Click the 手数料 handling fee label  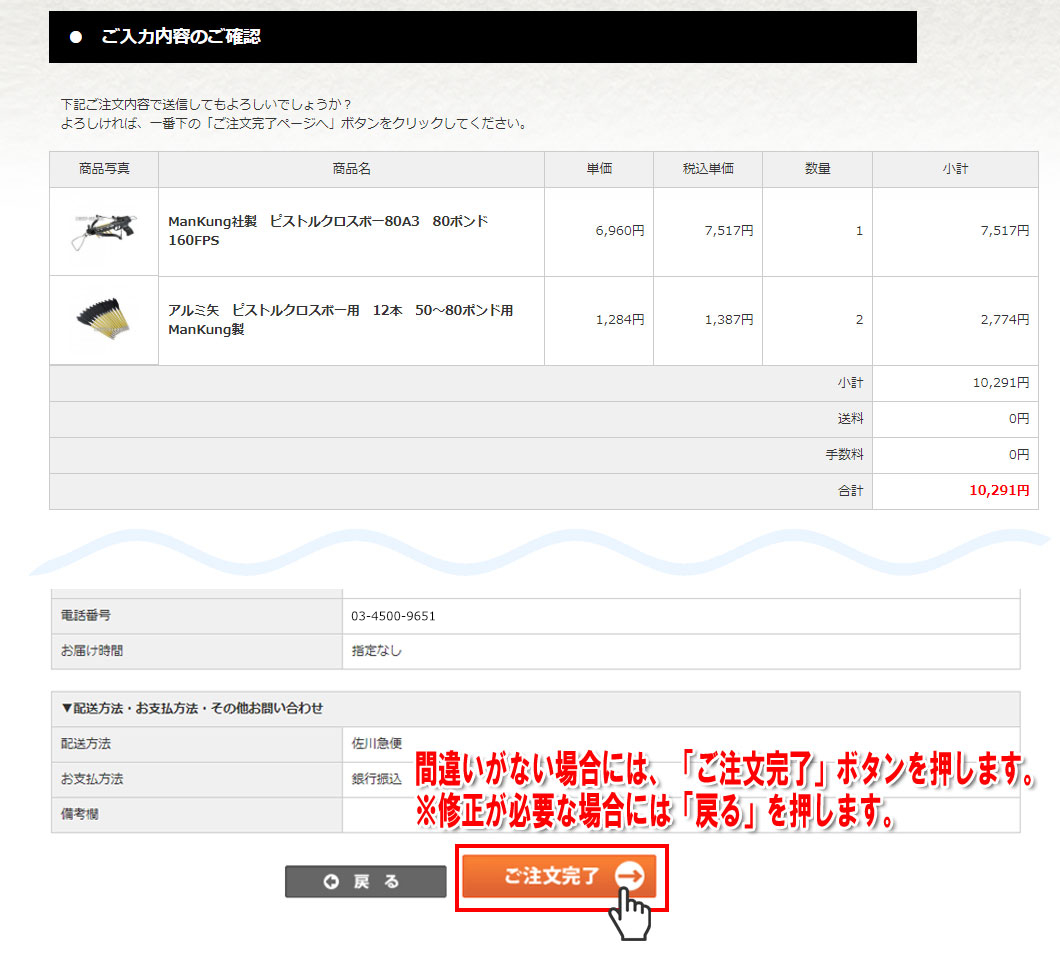(844, 455)
